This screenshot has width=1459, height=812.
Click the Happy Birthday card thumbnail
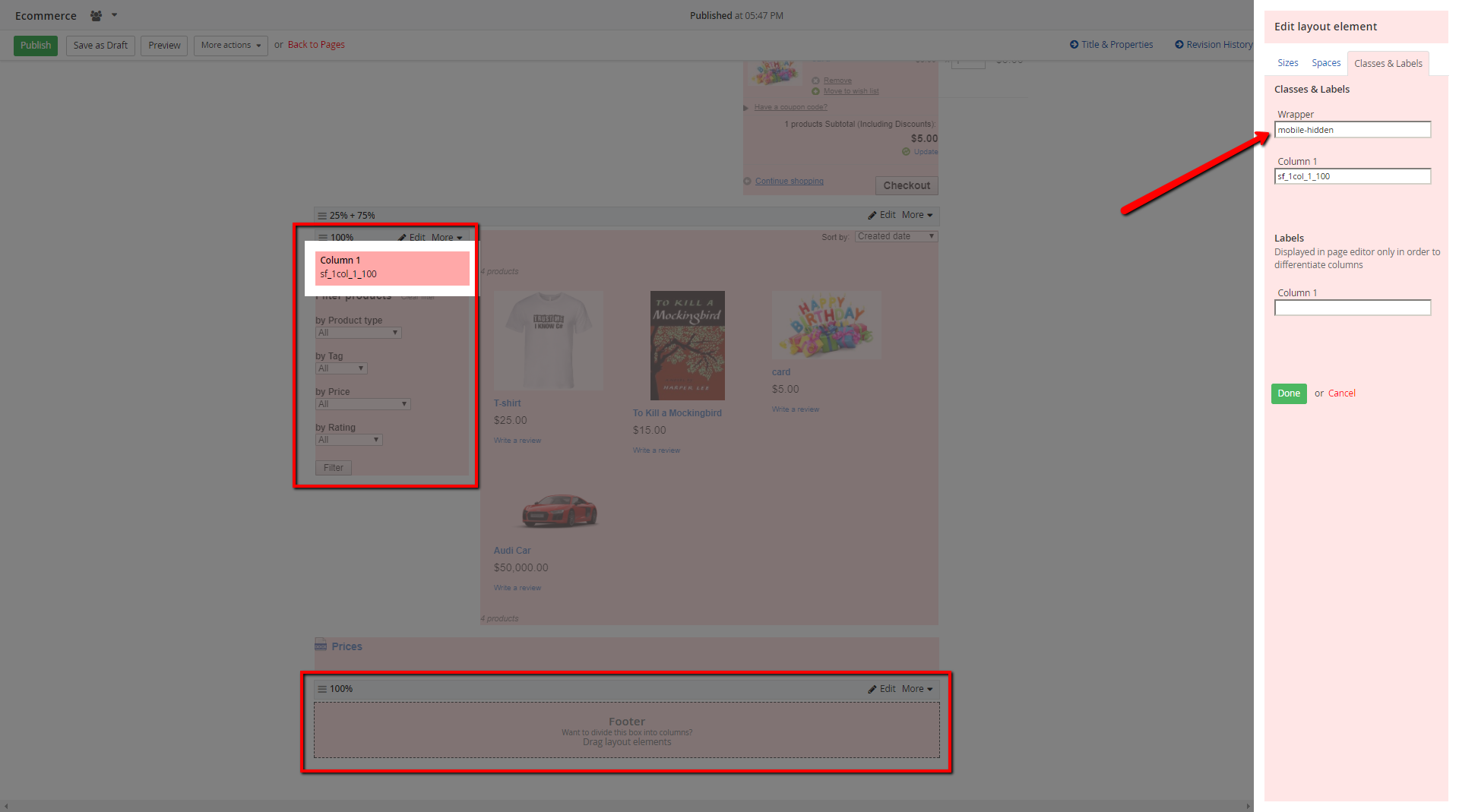827,325
